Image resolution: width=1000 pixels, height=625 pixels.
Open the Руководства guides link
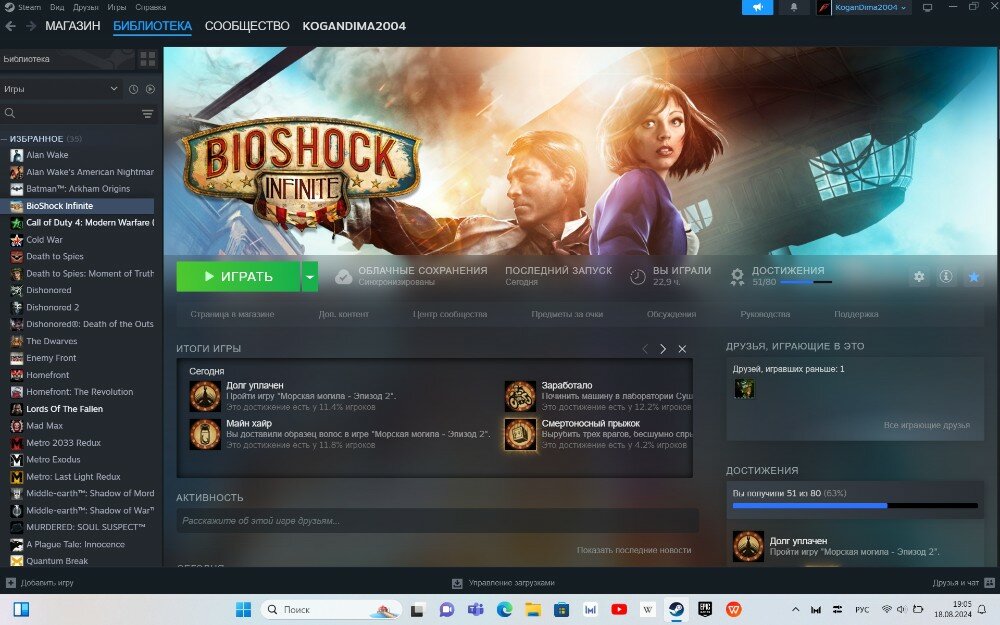point(765,314)
